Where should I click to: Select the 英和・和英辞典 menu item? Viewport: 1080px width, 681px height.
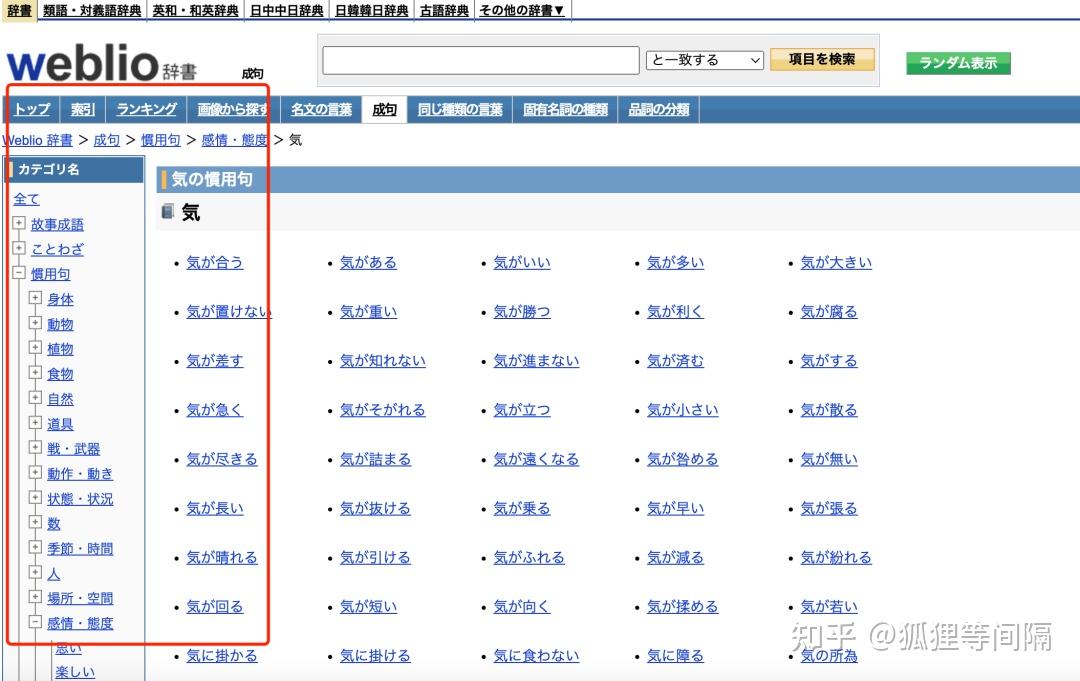tap(195, 10)
